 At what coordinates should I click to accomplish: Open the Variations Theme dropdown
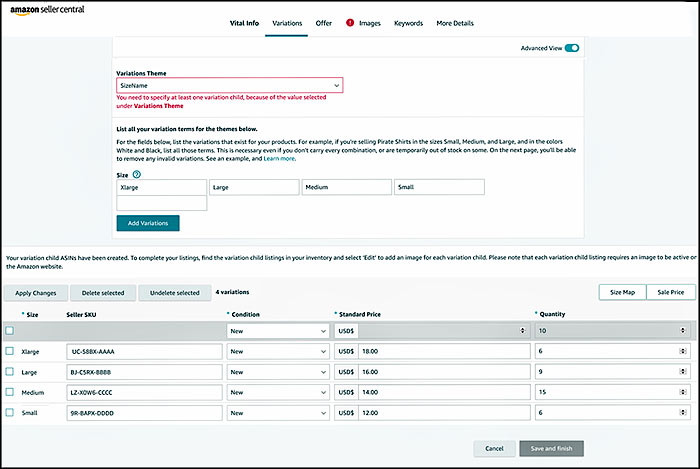pyautogui.click(x=229, y=86)
